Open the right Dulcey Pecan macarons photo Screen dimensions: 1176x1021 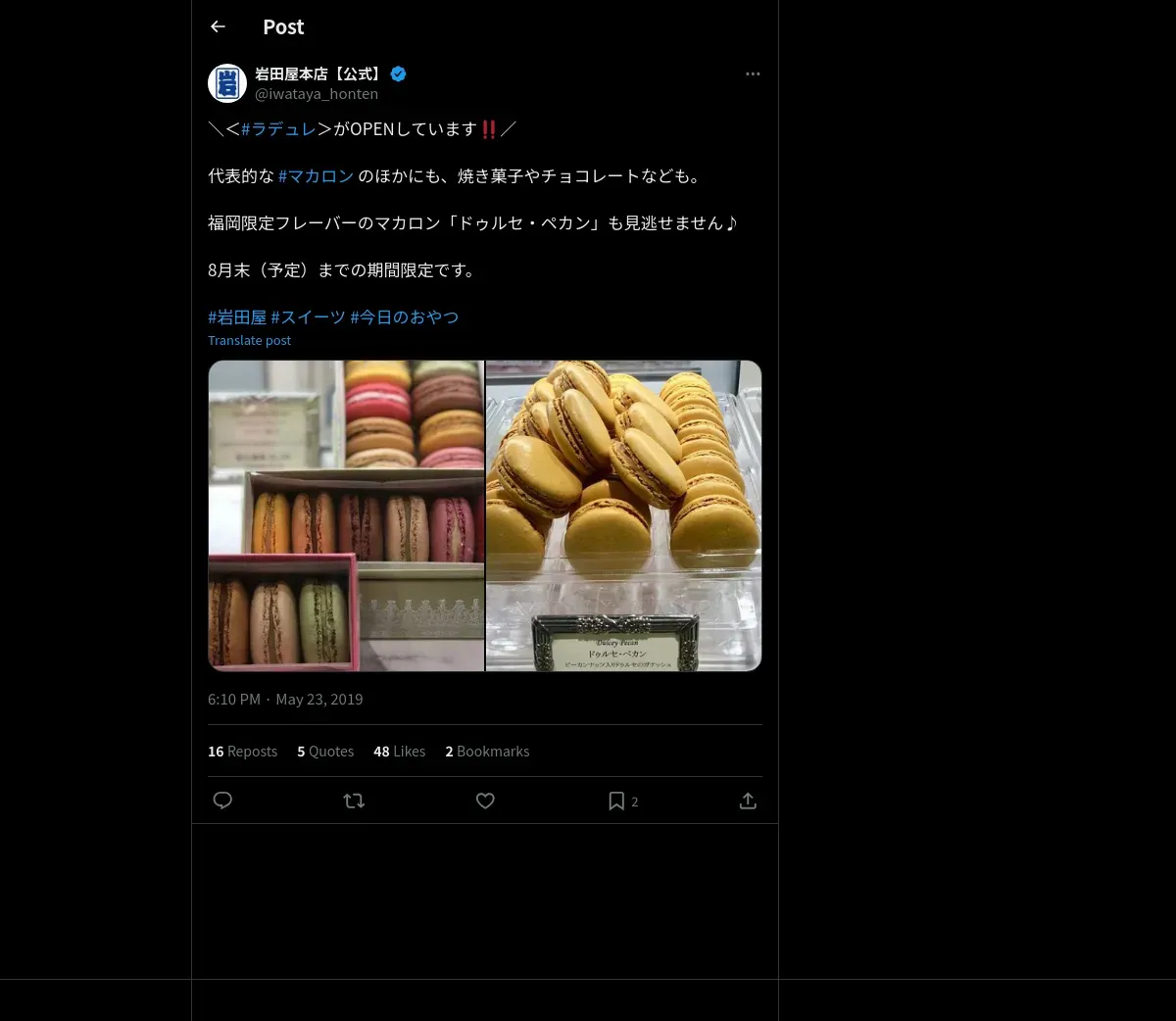623,515
